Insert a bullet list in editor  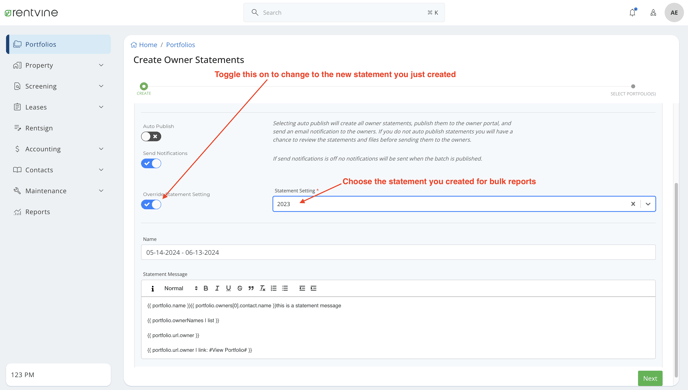click(x=285, y=288)
